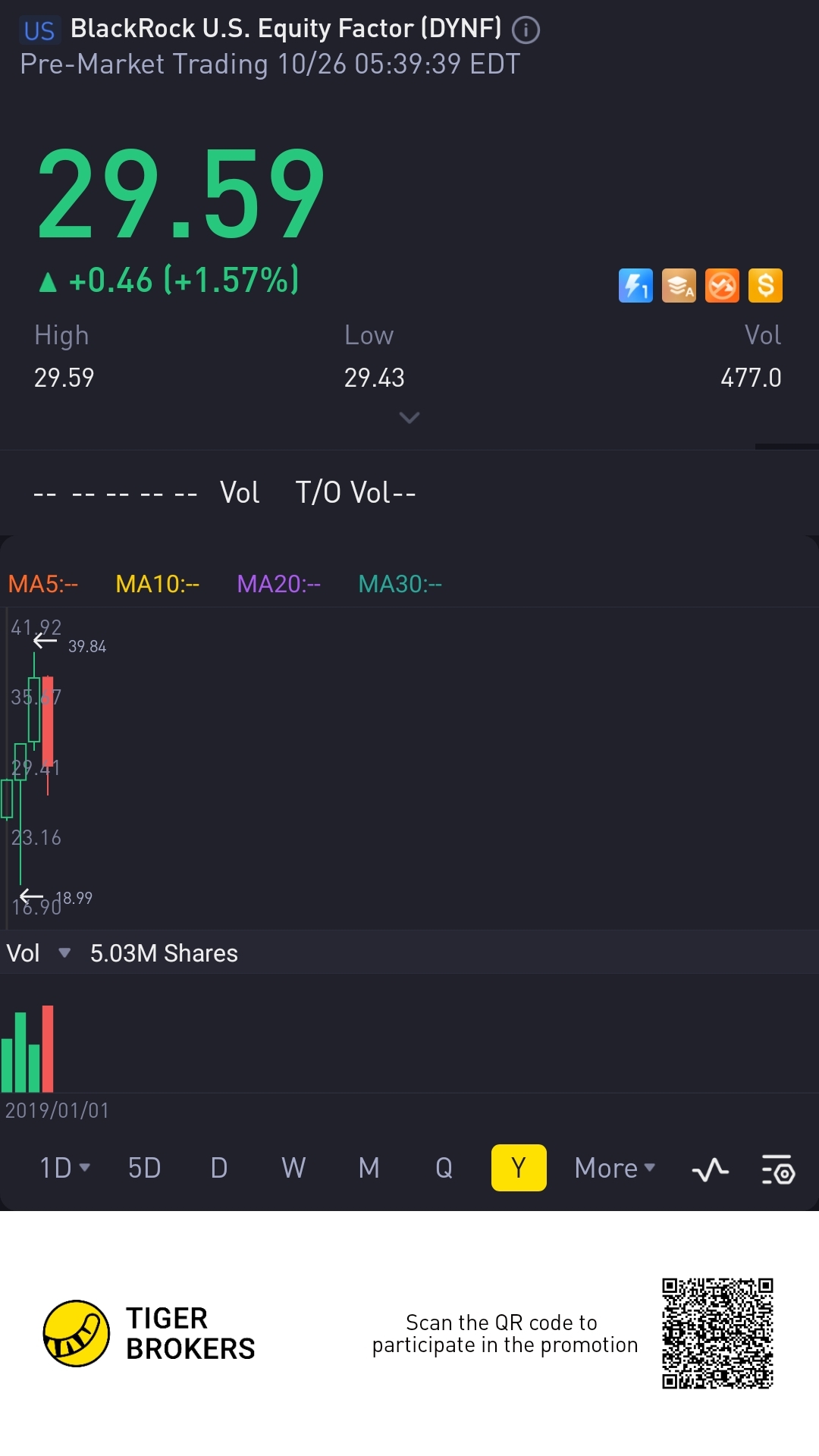Tap the promotion QR code
This screenshot has width=819, height=1456.
(717, 1333)
